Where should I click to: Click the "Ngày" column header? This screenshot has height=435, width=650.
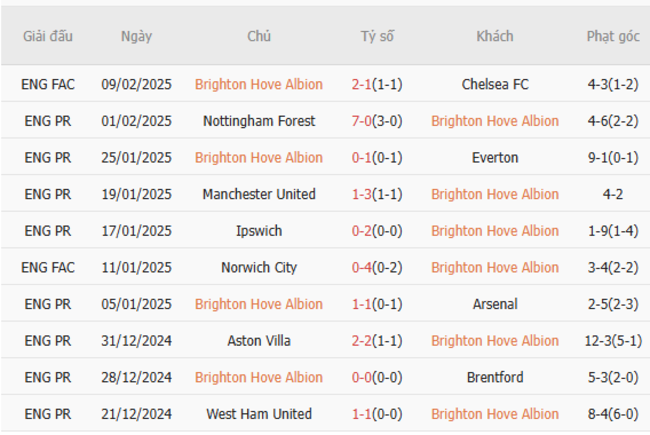coord(136,36)
